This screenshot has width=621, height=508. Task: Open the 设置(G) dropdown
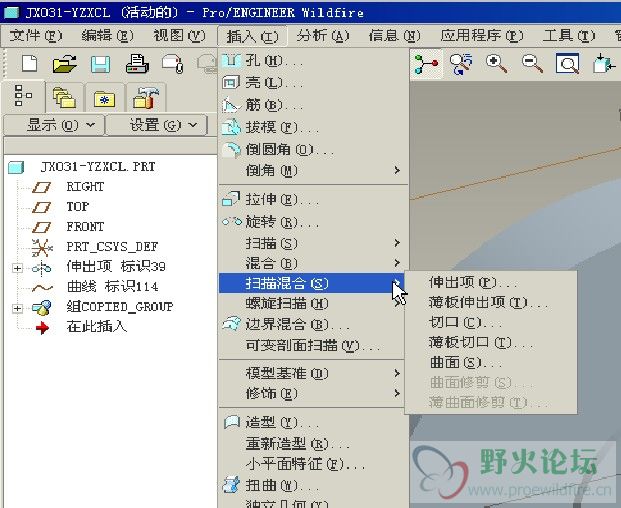click(x=158, y=125)
